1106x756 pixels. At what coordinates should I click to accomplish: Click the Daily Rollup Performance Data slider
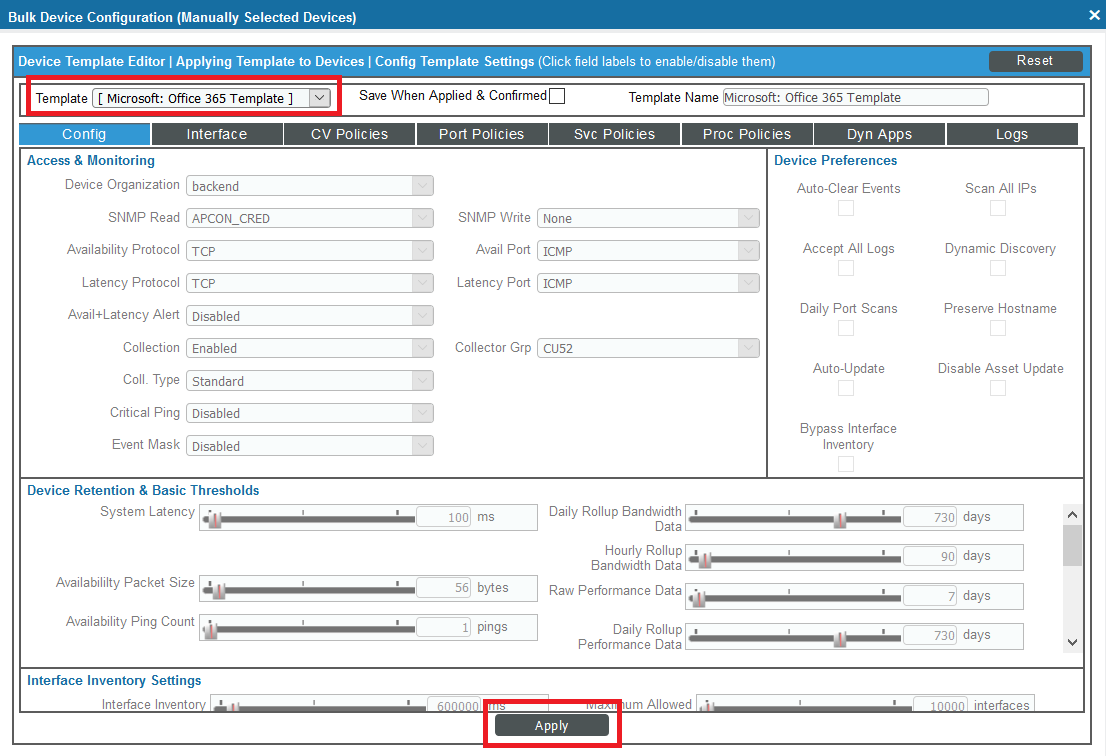click(x=795, y=638)
